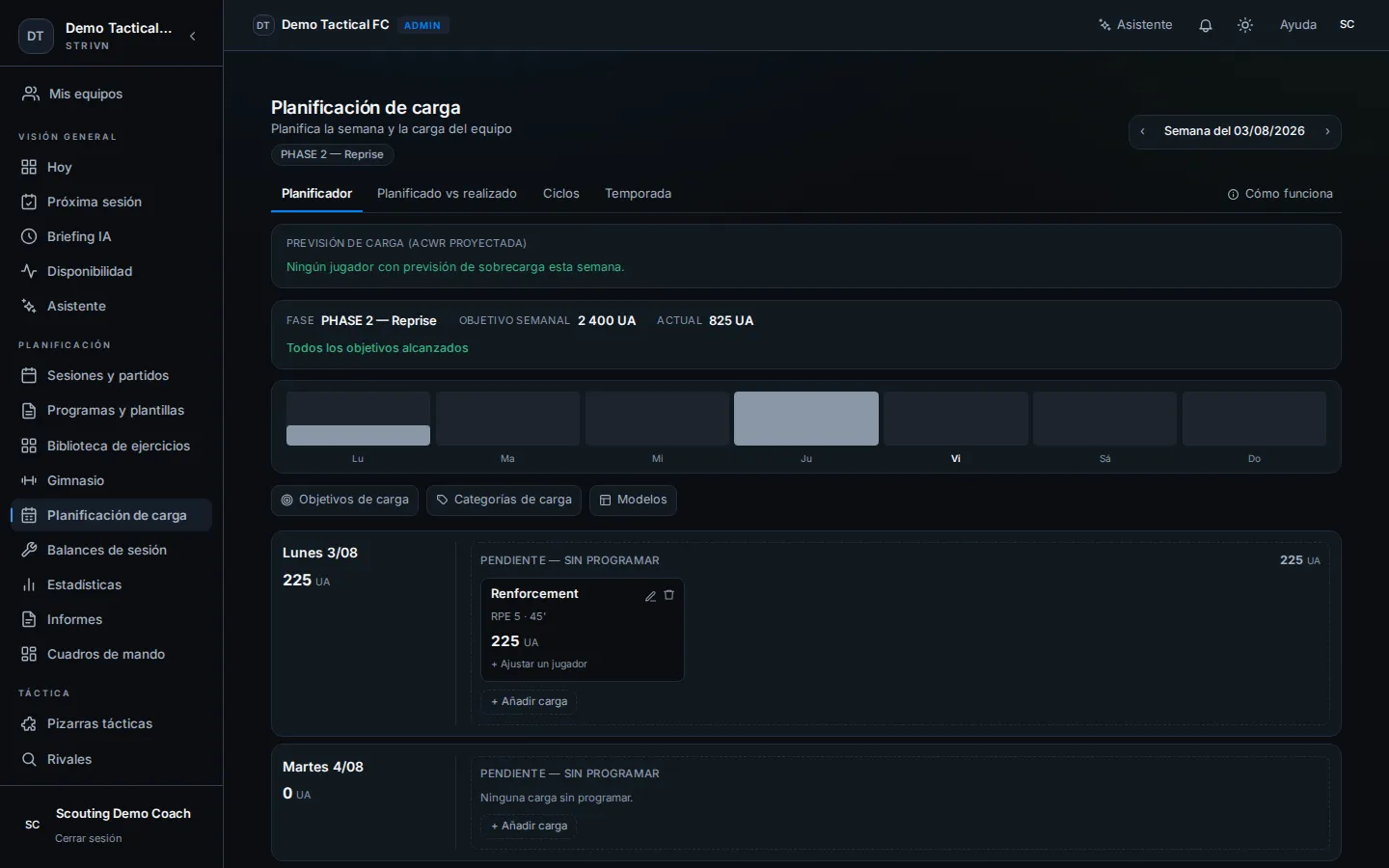Click the Martes 4/08 day heading
Screen dimensions: 1389x868
(323, 767)
